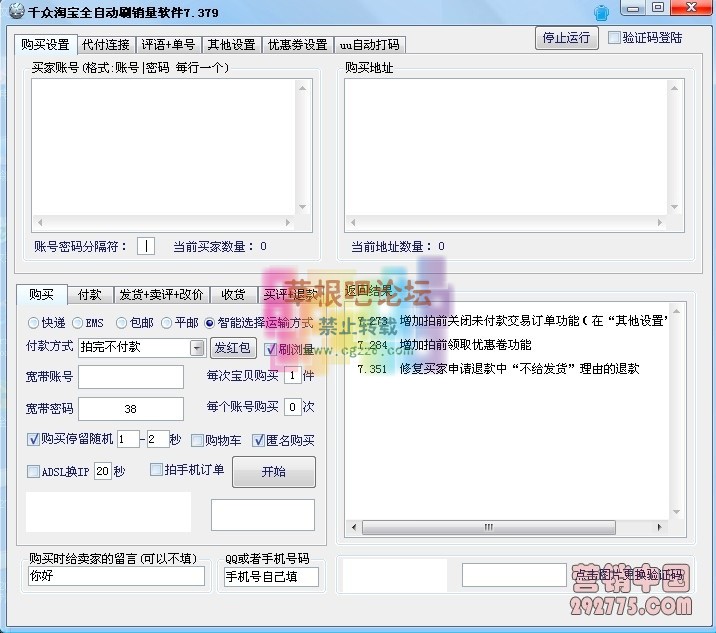Image resolution: width=716 pixels, height=633 pixels.
Task: Switch to the 付款 sub-tab
Action: [x=90, y=295]
